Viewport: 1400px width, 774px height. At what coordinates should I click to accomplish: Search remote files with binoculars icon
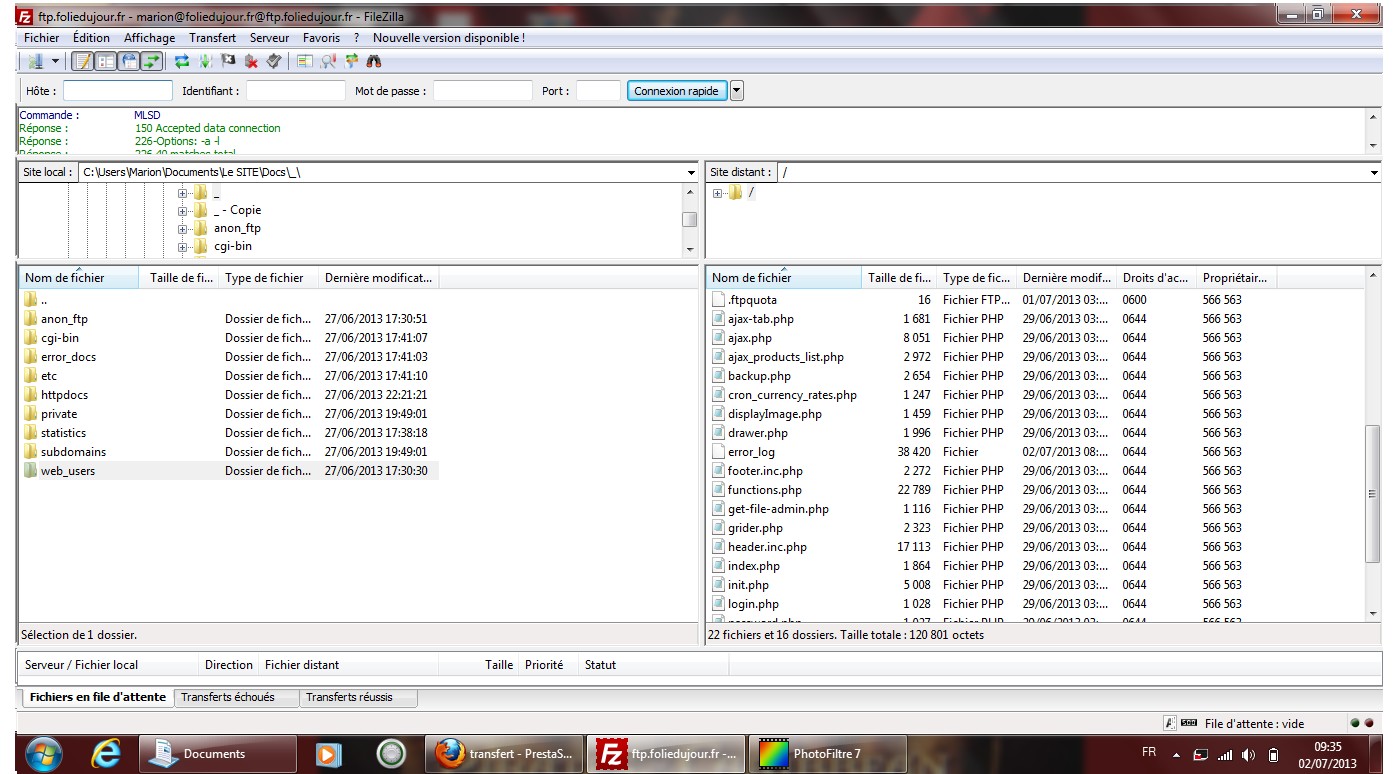coord(374,62)
